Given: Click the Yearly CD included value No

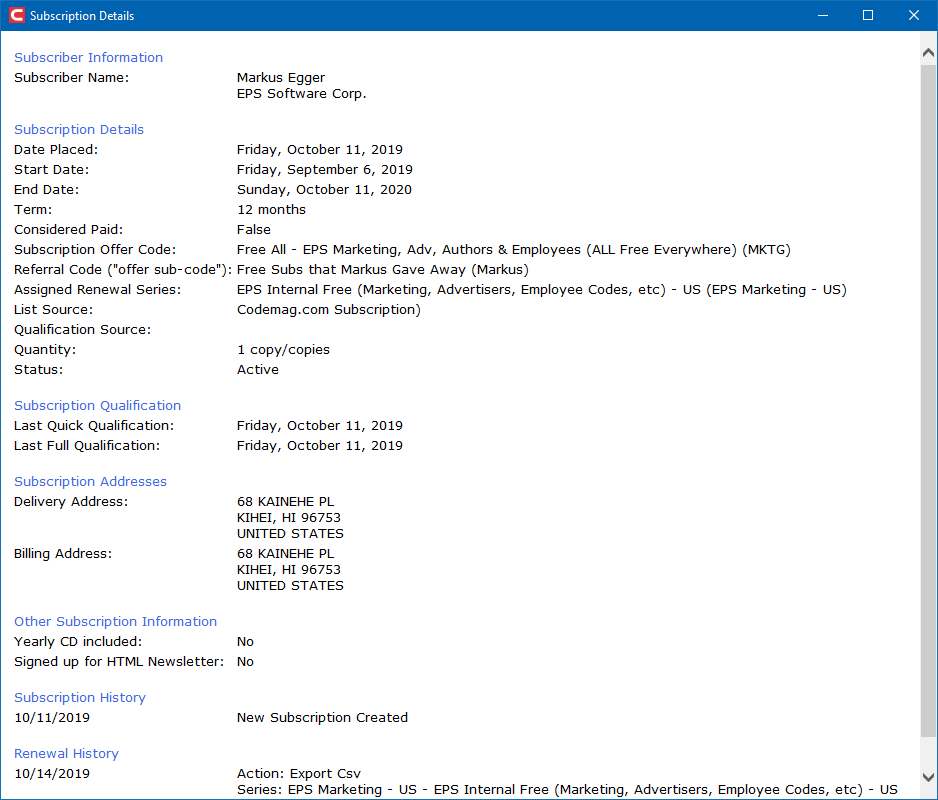Looking at the screenshot, I should point(245,641).
